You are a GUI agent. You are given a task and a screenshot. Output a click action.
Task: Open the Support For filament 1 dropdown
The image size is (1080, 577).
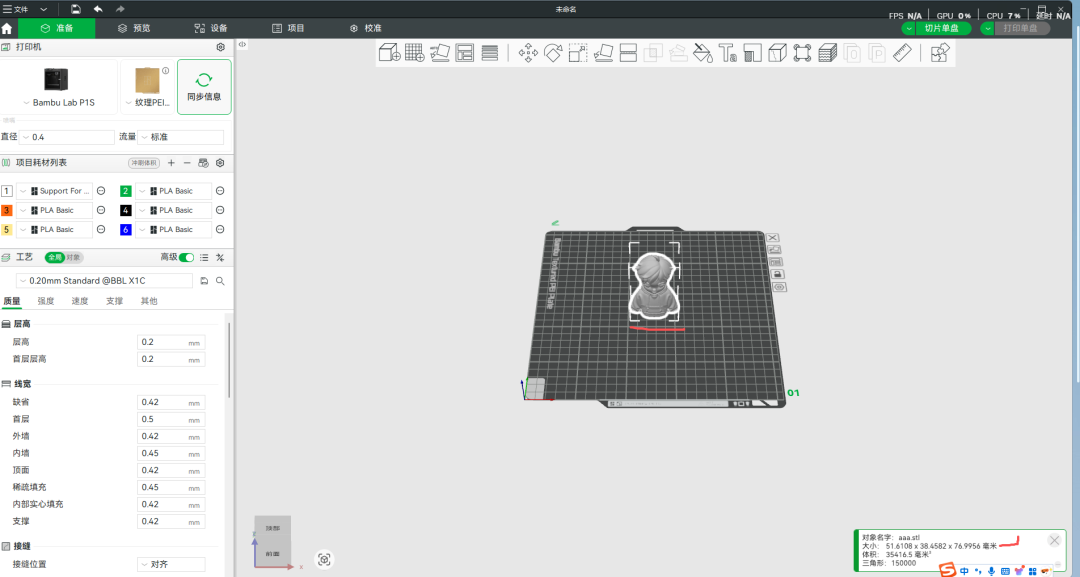[54, 191]
